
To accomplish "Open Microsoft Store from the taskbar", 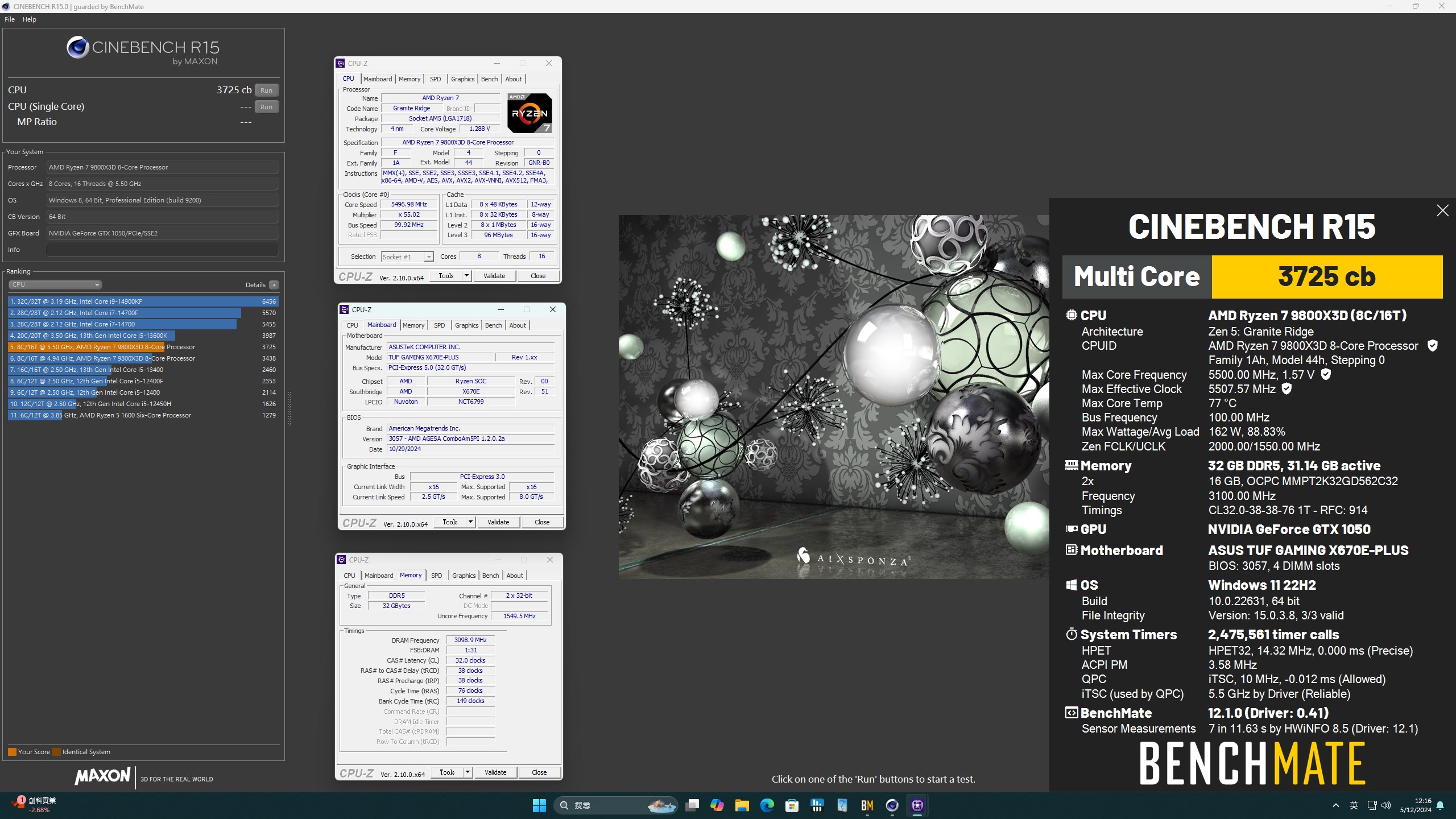I will point(792,805).
